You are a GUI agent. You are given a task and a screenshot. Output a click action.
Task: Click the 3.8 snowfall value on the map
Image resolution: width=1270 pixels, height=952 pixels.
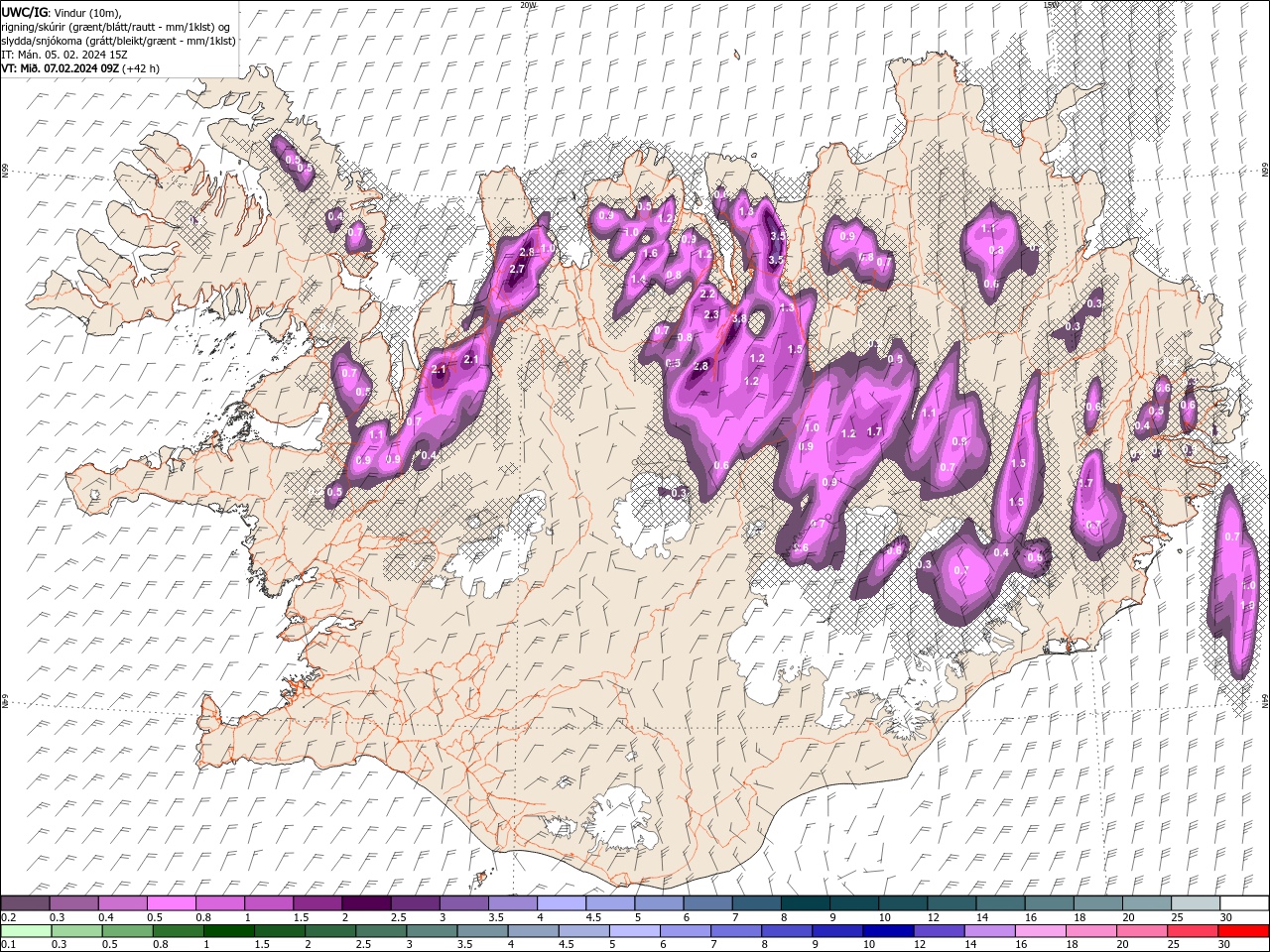(x=739, y=318)
